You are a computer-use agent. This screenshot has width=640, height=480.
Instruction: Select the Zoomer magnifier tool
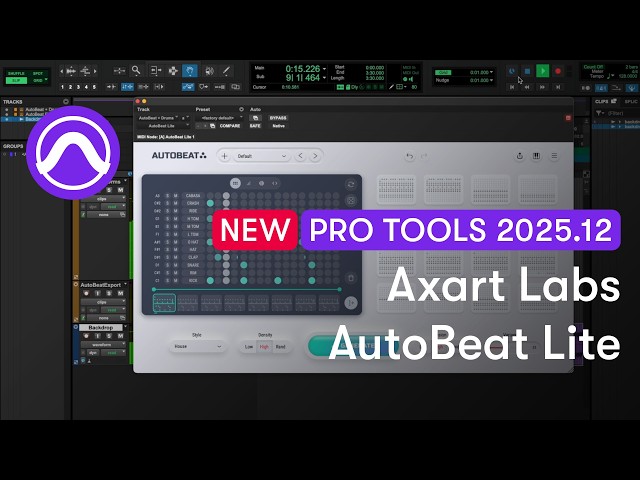136,71
